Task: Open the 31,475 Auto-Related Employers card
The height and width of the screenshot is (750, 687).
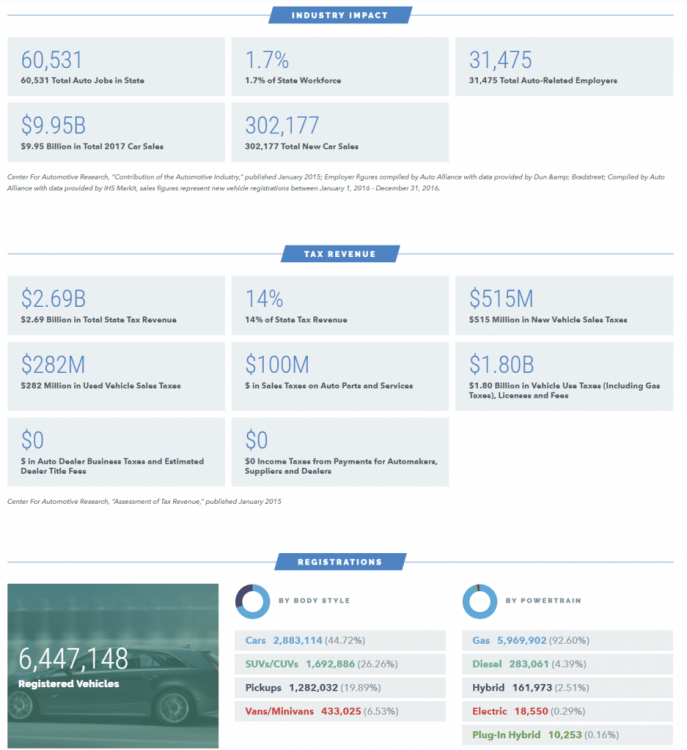Action: (x=564, y=66)
